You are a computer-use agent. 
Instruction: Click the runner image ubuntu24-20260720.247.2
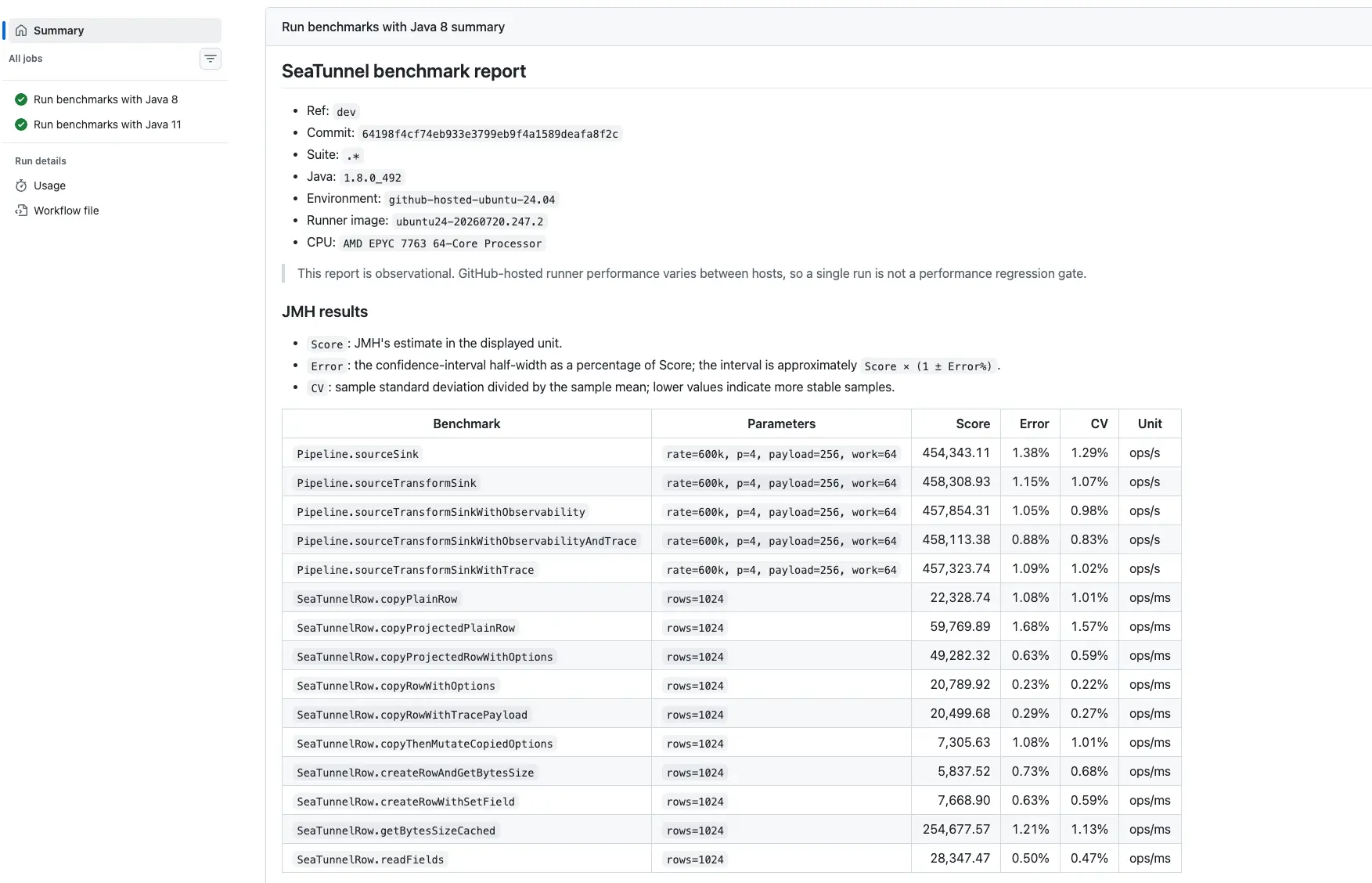[x=470, y=222]
